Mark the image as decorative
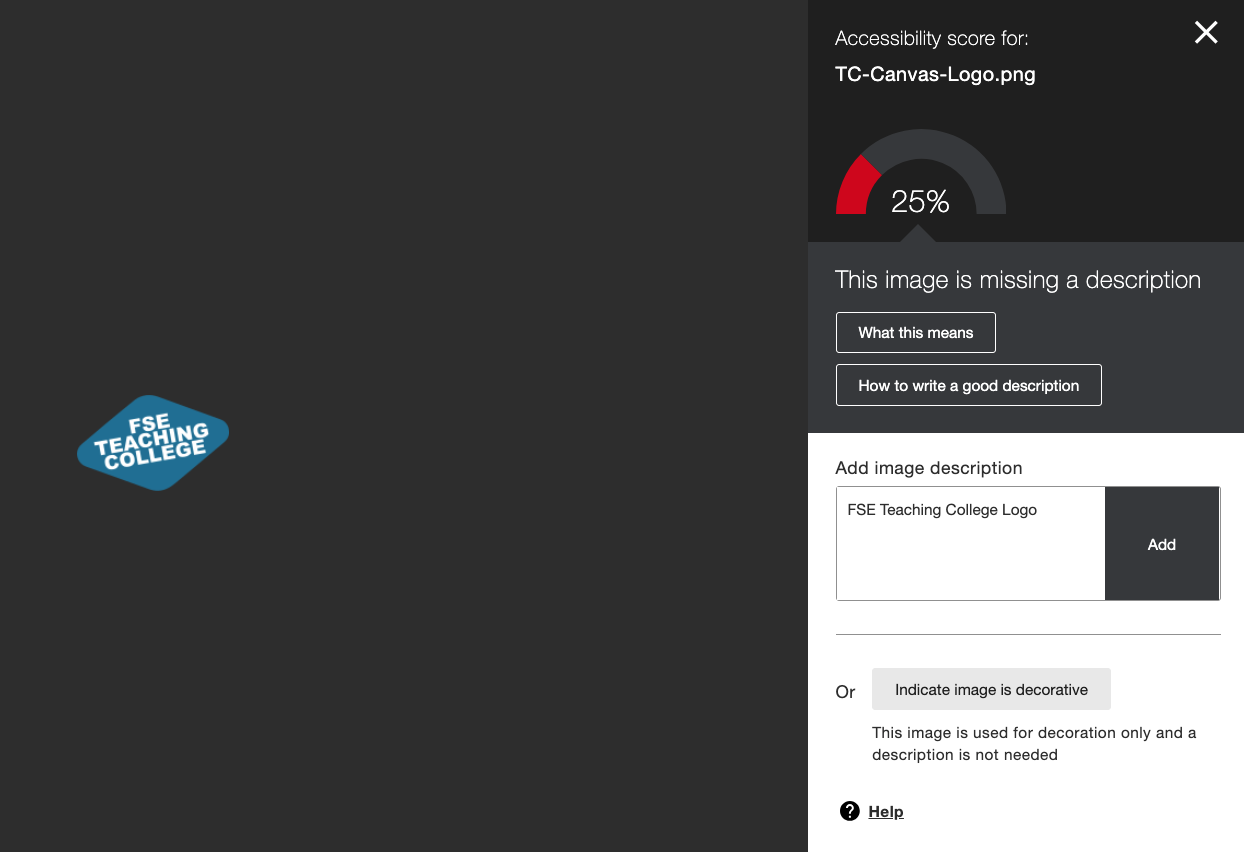This screenshot has width=1244, height=852. 991,689
